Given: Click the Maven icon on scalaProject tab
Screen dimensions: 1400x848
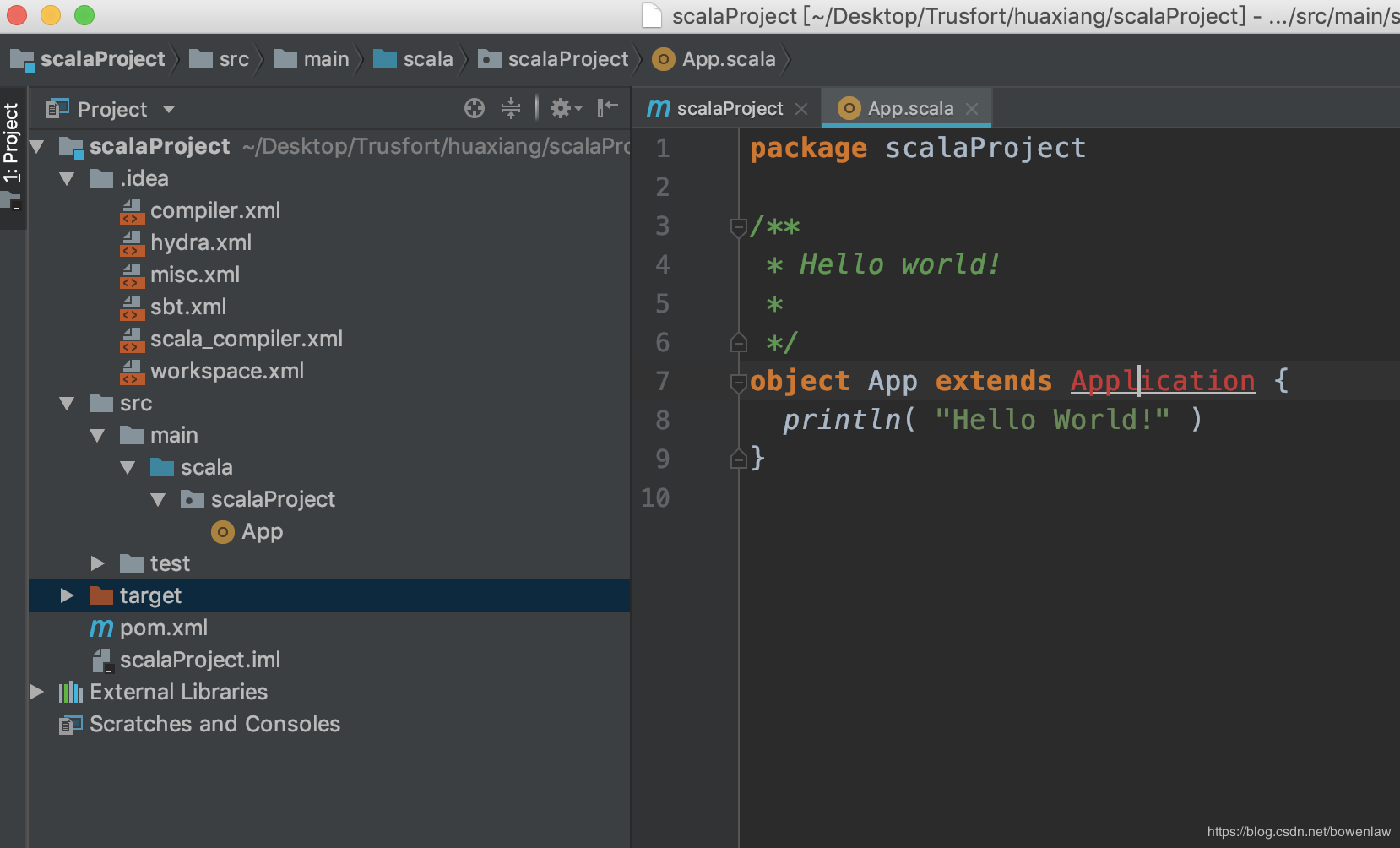Looking at the screenshot, I should (x=659, y=108).
